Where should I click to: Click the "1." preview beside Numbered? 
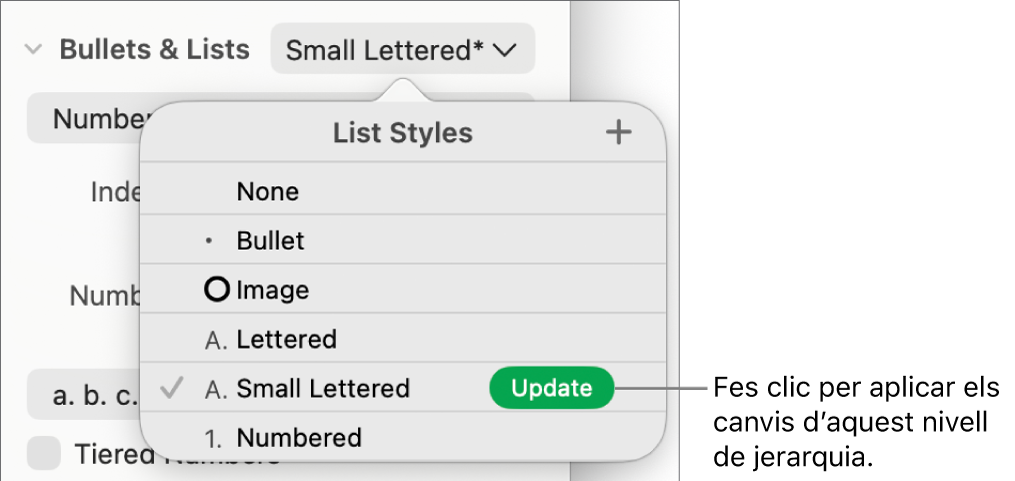pos(216,438)
